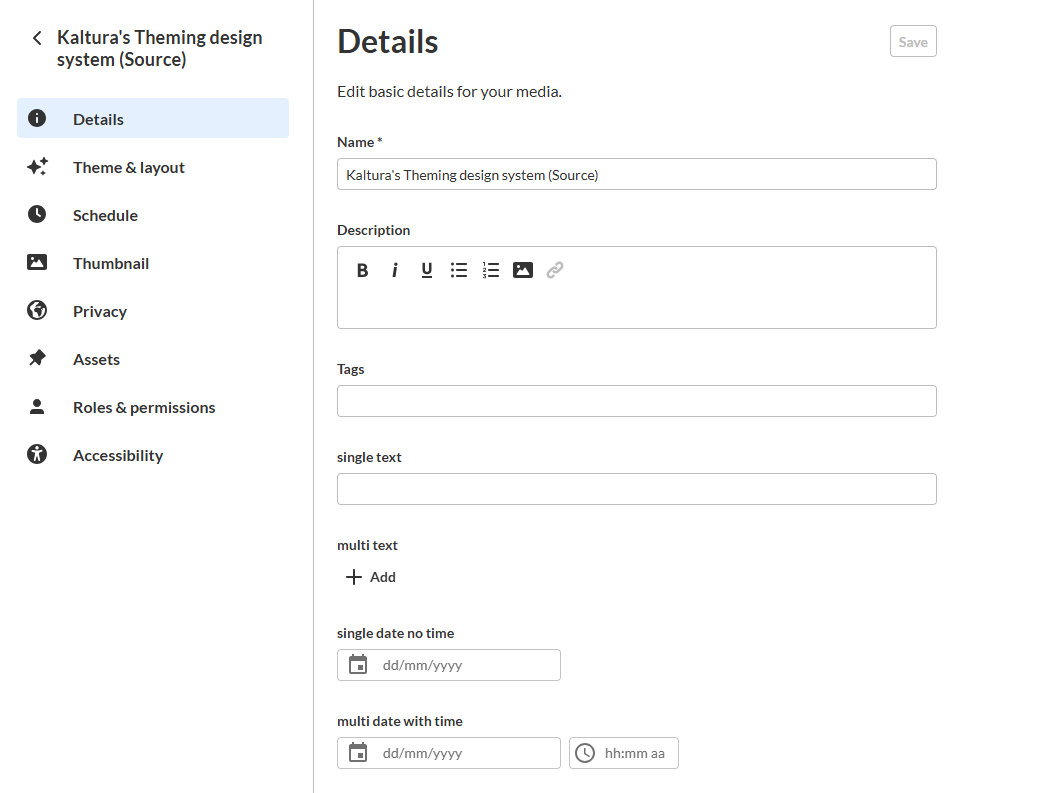Open the Schedule section
Image resolution: width=1041 pixels, height=793 pixels.
pyautogui.click(x=153, y=215)
